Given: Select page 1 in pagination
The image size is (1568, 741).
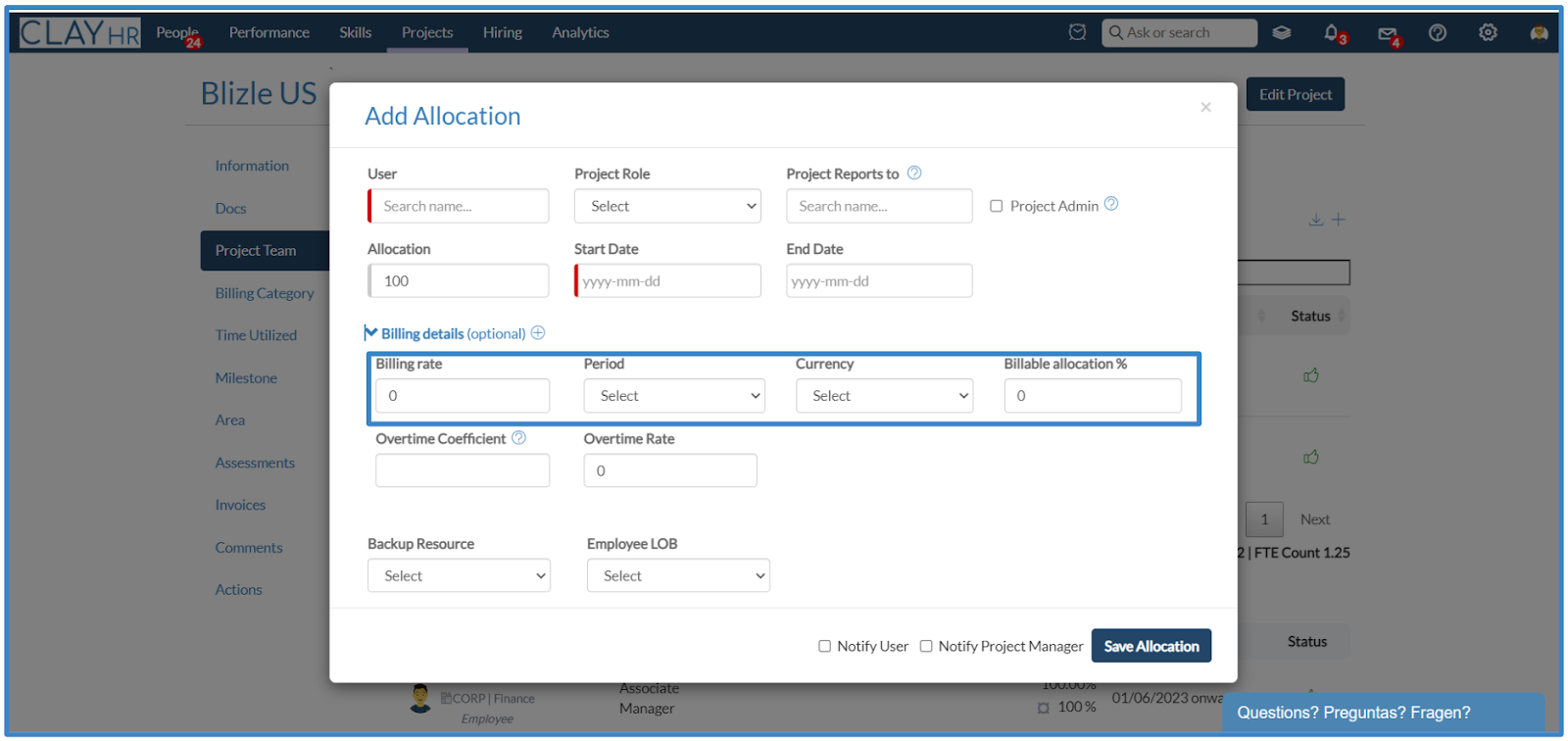Looking at the screenshot, I should pyautogui.click(x=1264, y=519).
